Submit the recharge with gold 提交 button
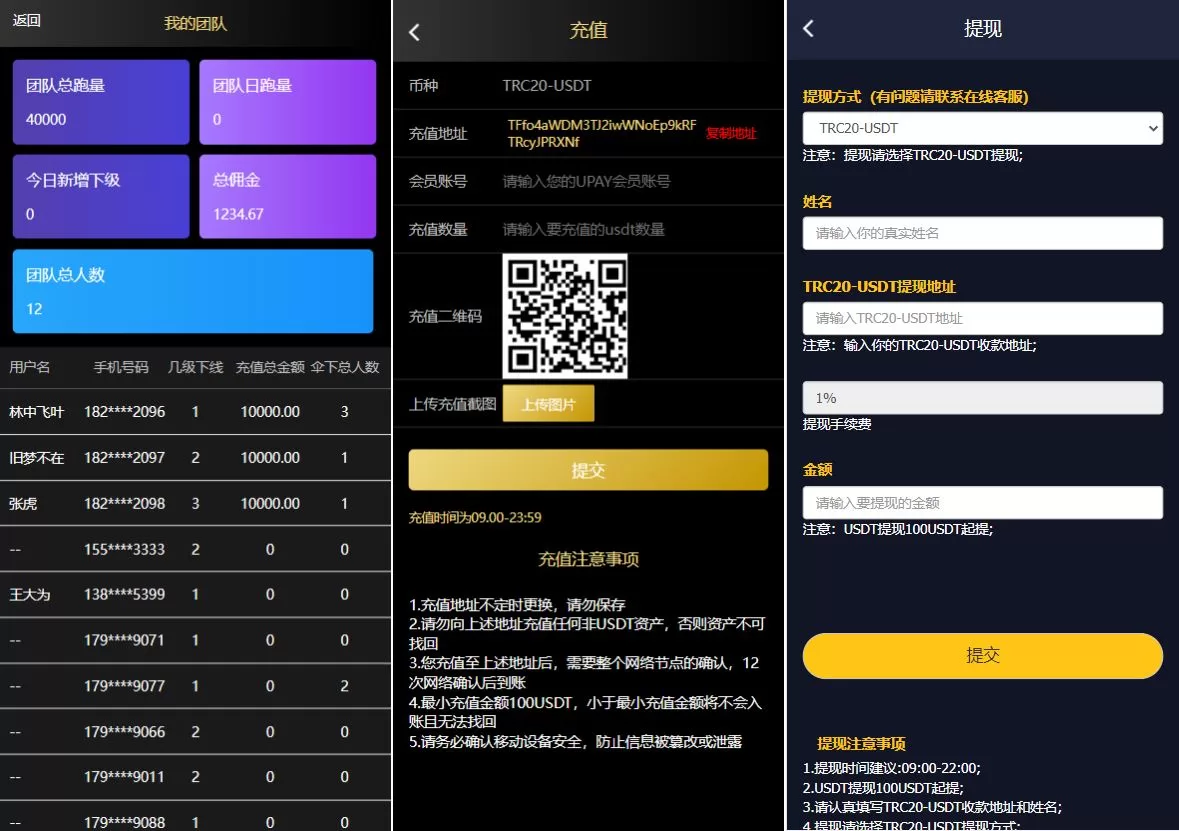1179x831 pixels. pyautogui.click(x=588, y=470)
